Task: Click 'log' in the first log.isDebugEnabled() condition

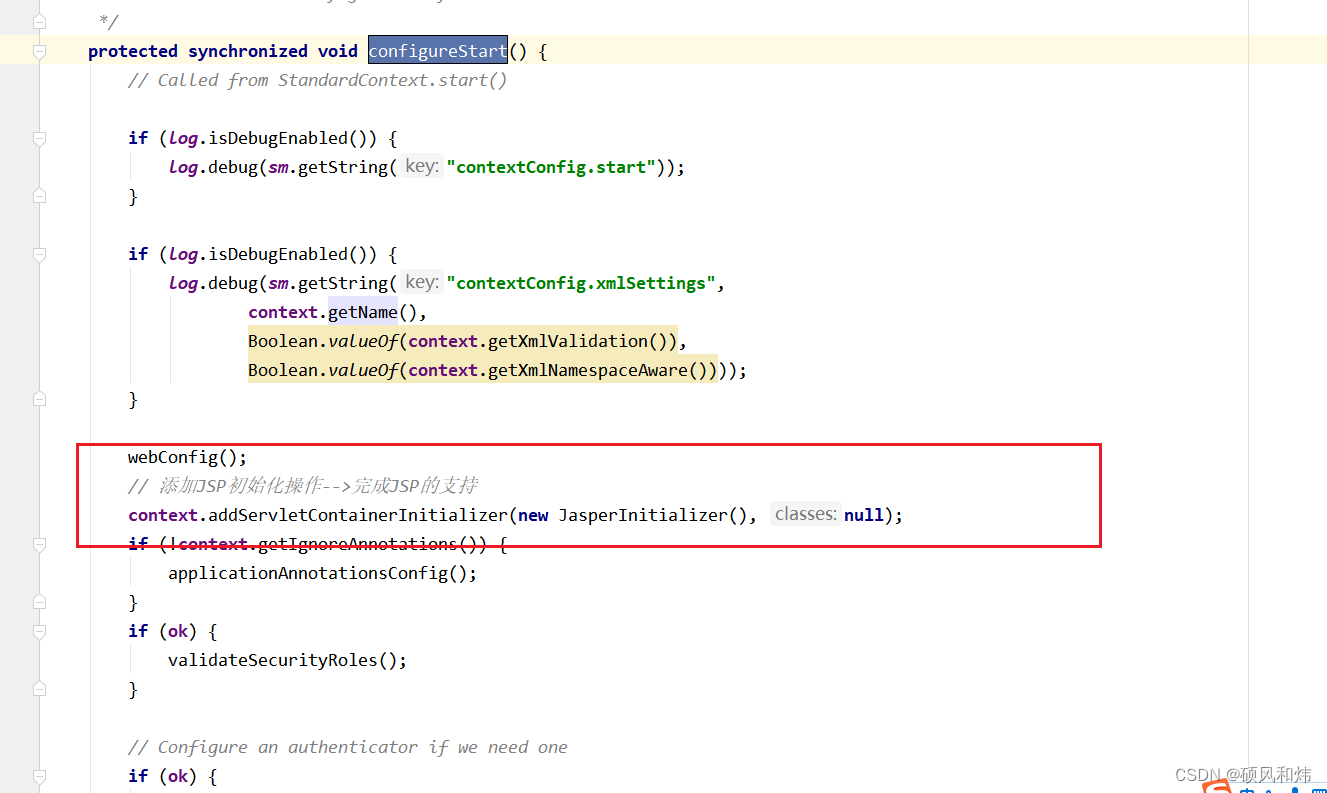Action: pyautogui.click(x=183, y=138)
